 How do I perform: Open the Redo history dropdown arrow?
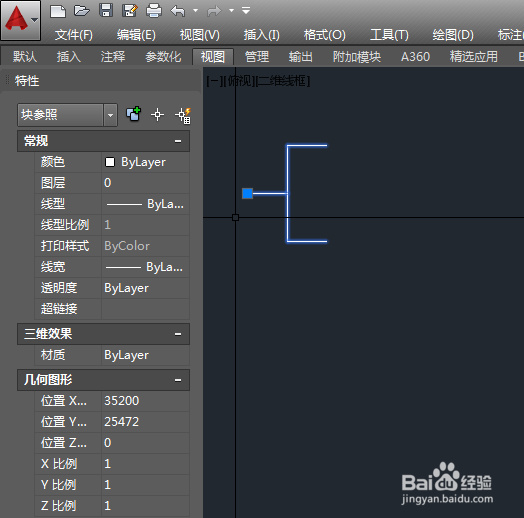[231, 11]
